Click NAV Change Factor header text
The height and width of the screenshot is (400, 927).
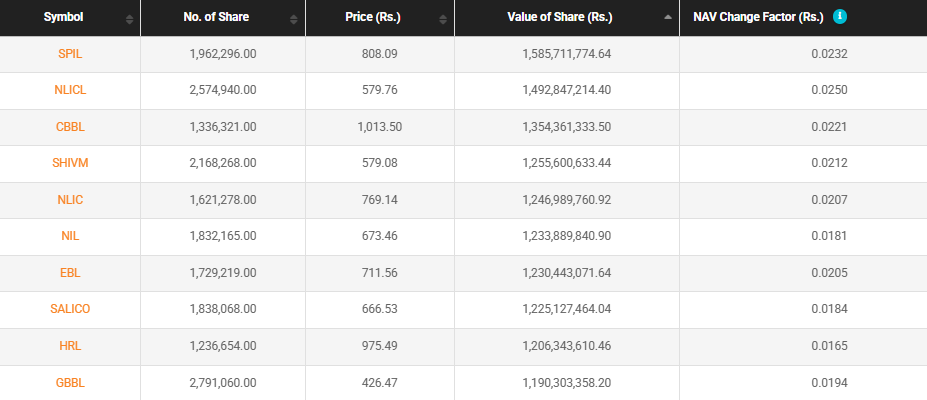[x=758, y=18]
